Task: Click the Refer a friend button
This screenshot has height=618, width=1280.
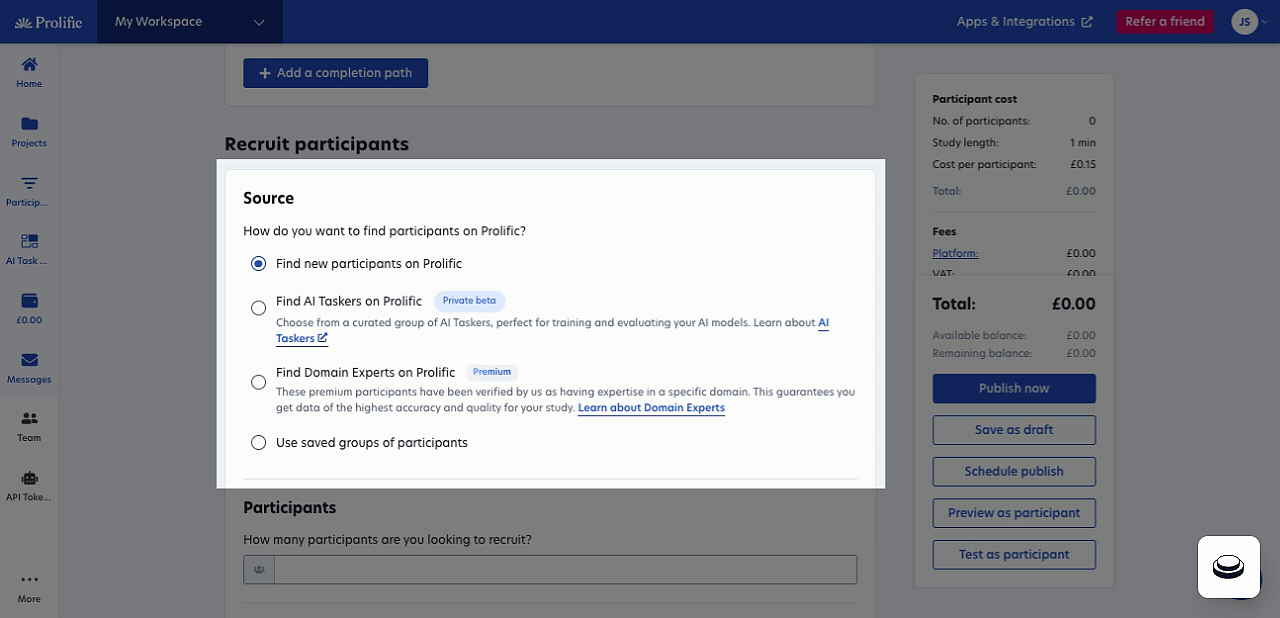Action: tap(1165, 21)
